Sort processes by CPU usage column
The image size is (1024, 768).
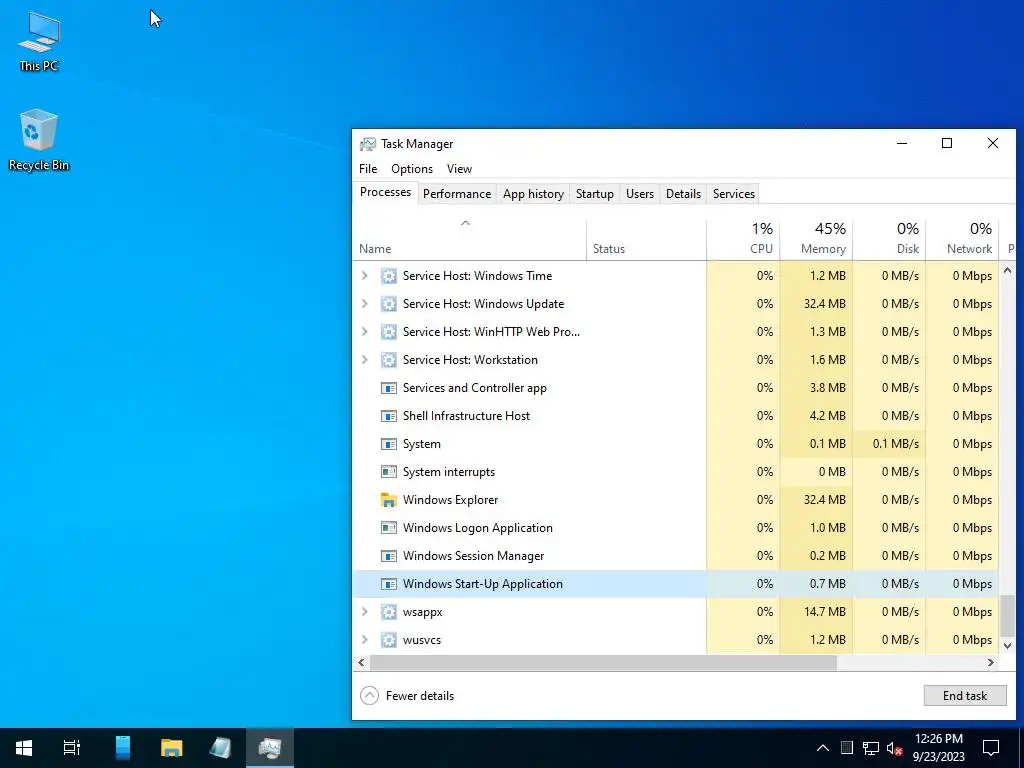(743, 240)
